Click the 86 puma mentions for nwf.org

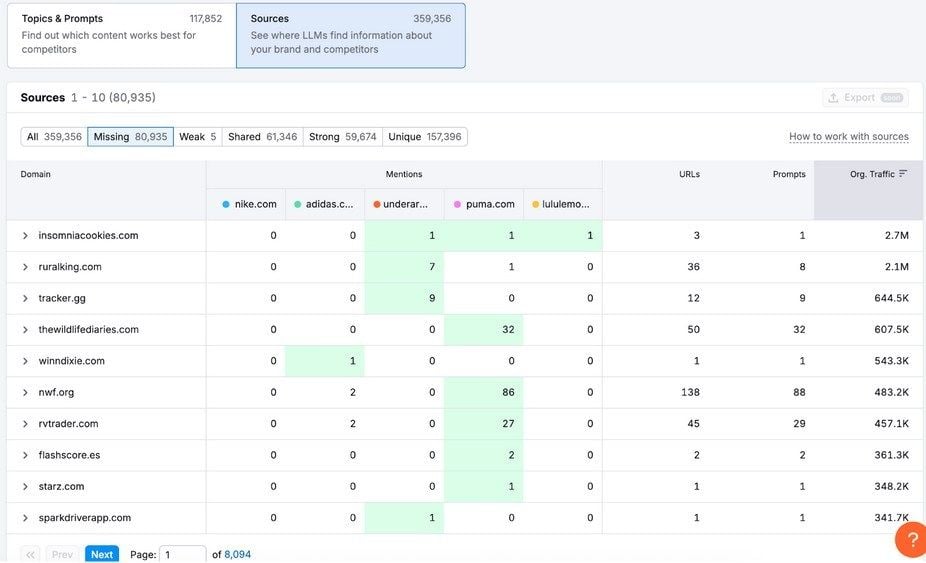tap(484, 392)
